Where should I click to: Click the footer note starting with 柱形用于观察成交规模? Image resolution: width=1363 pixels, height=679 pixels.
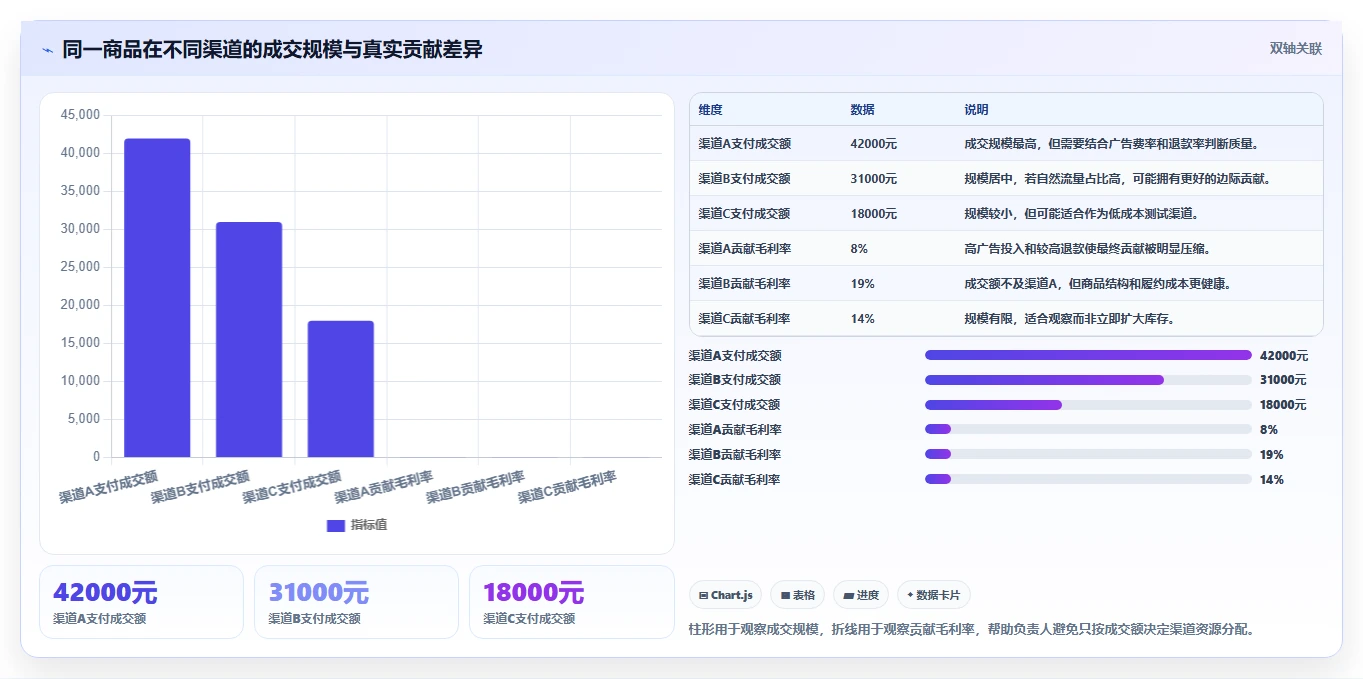[972, 629]
